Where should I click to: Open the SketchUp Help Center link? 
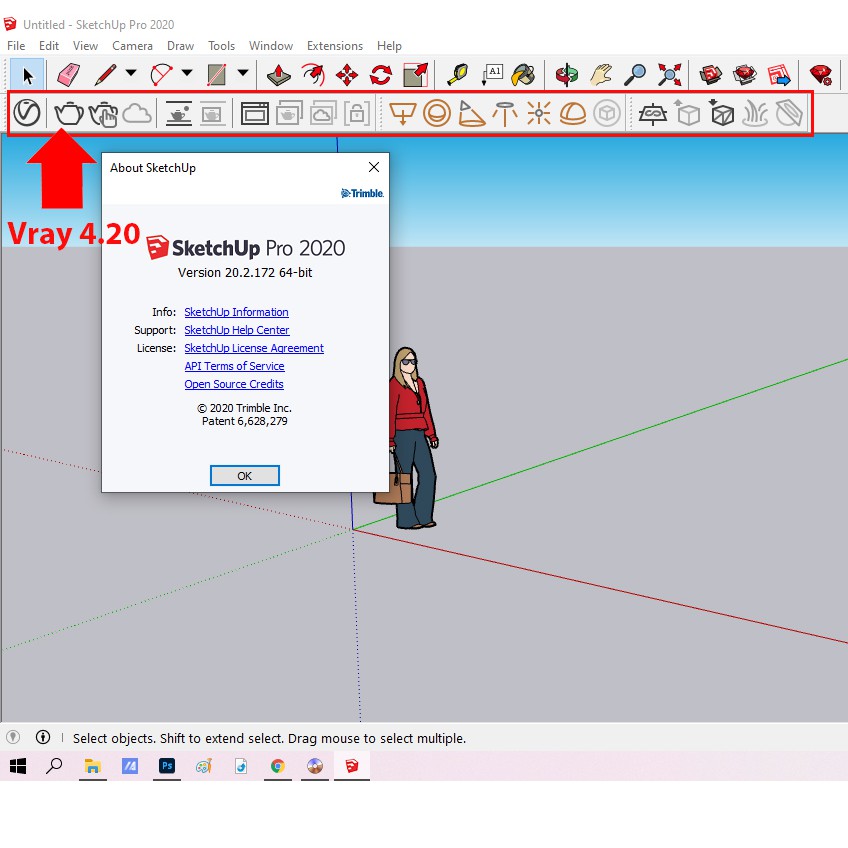(x=236, y=330)
